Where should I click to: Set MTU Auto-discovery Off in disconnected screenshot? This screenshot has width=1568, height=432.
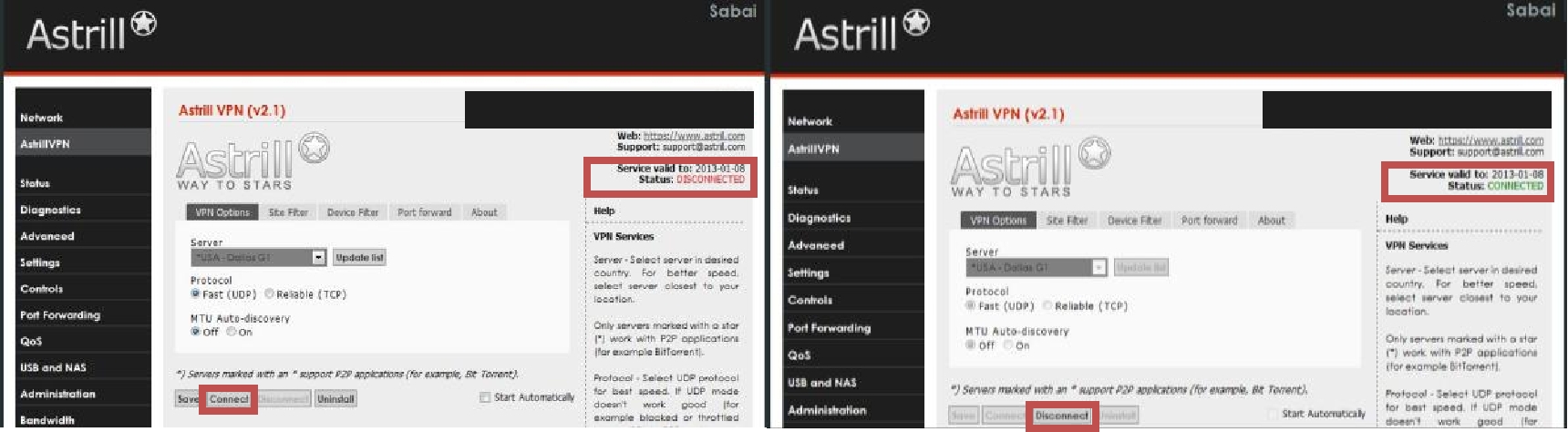tap(195, 332)
